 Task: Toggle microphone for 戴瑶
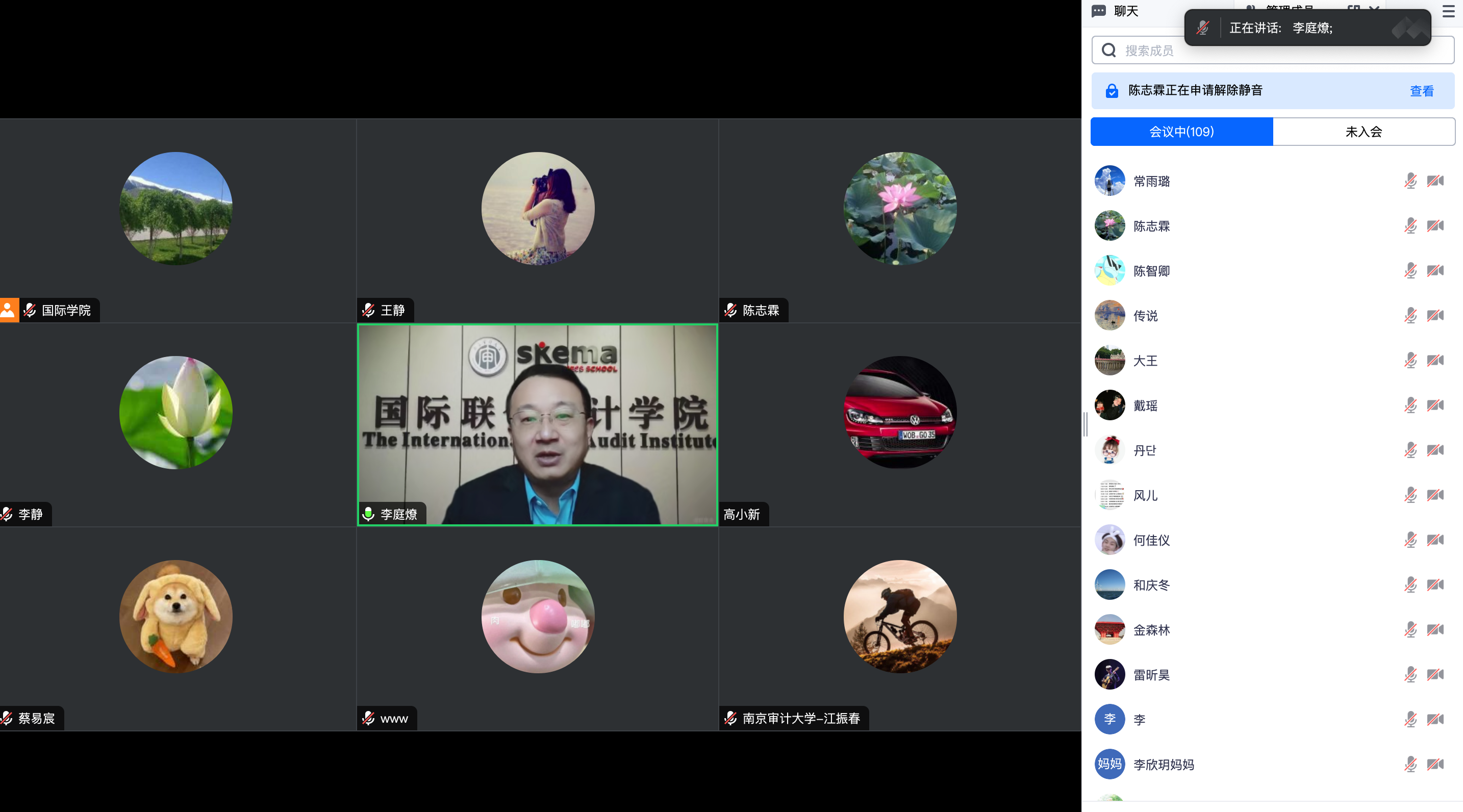click(x=1410, y=405)
